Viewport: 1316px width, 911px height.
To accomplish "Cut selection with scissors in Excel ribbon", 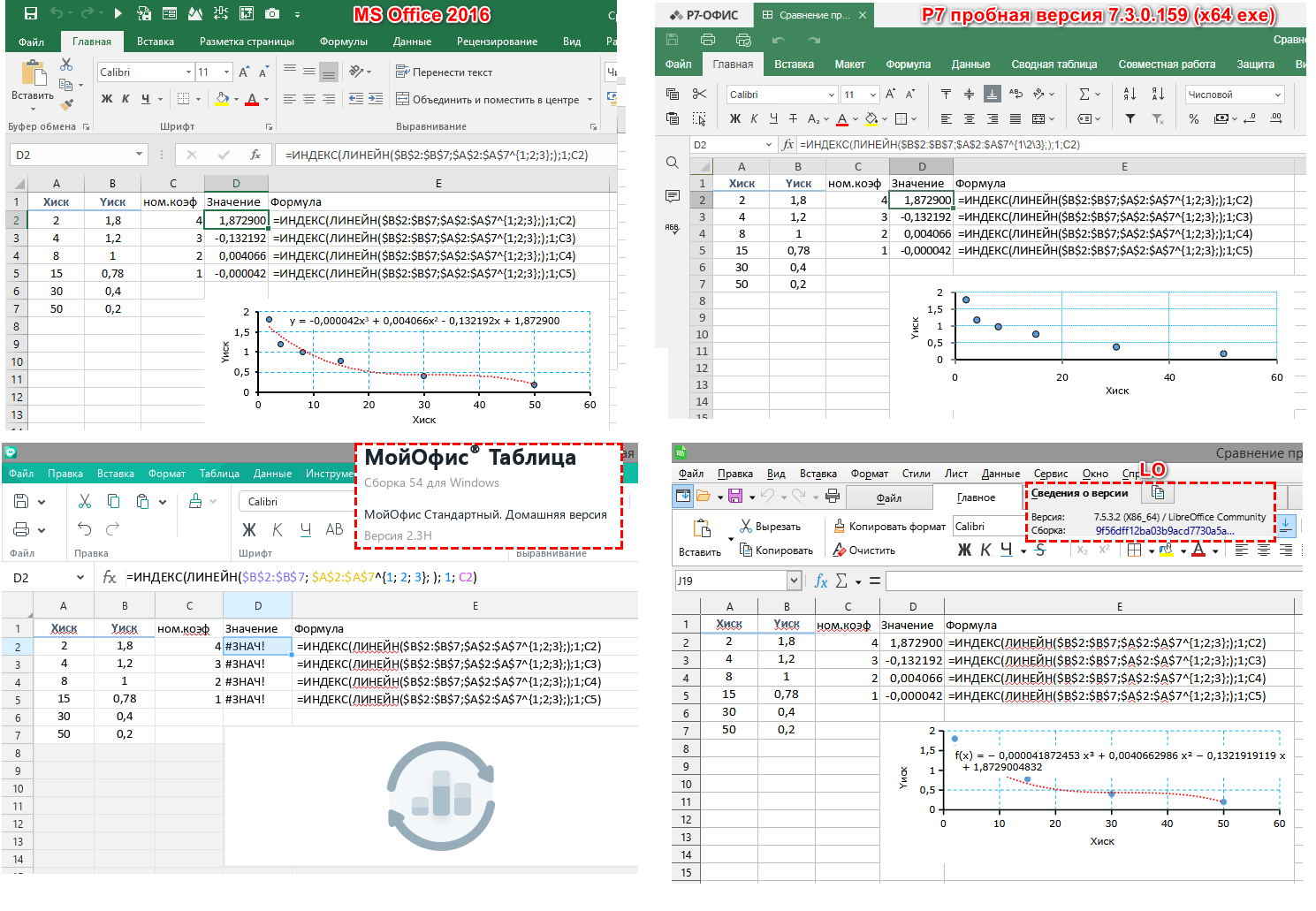I will pyautogui.click(x=67, y=65).
